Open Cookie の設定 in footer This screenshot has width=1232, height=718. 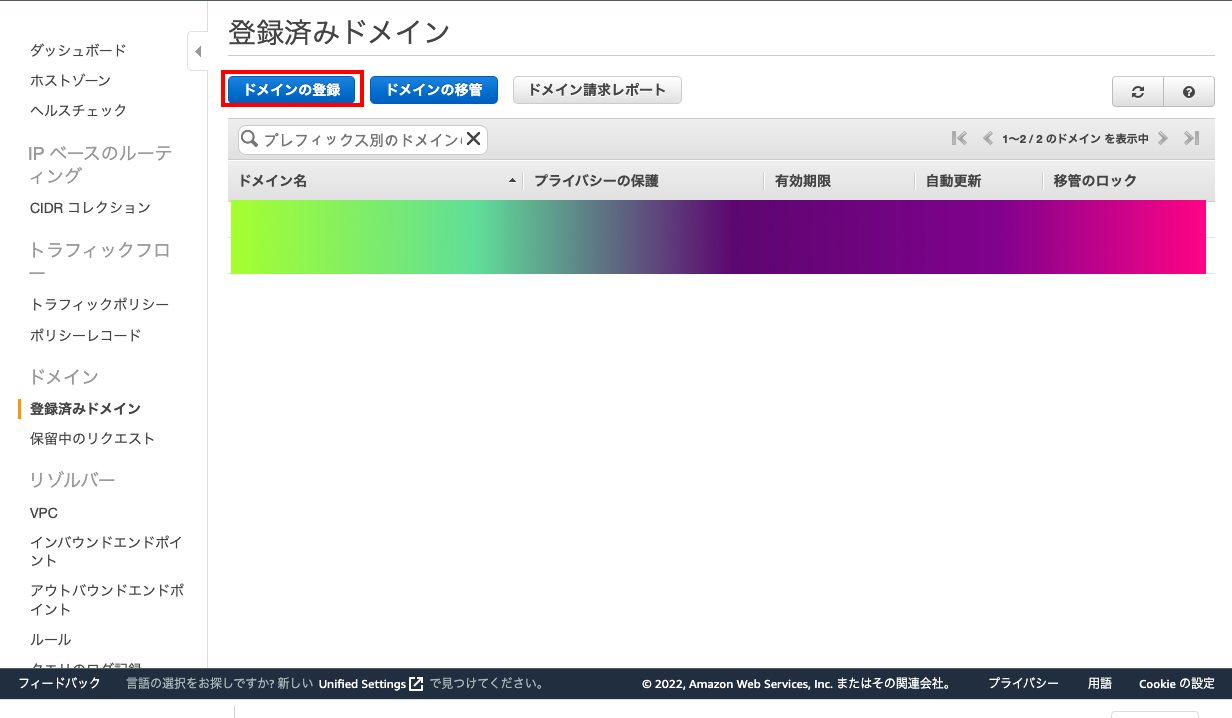tap(1176, 684)
